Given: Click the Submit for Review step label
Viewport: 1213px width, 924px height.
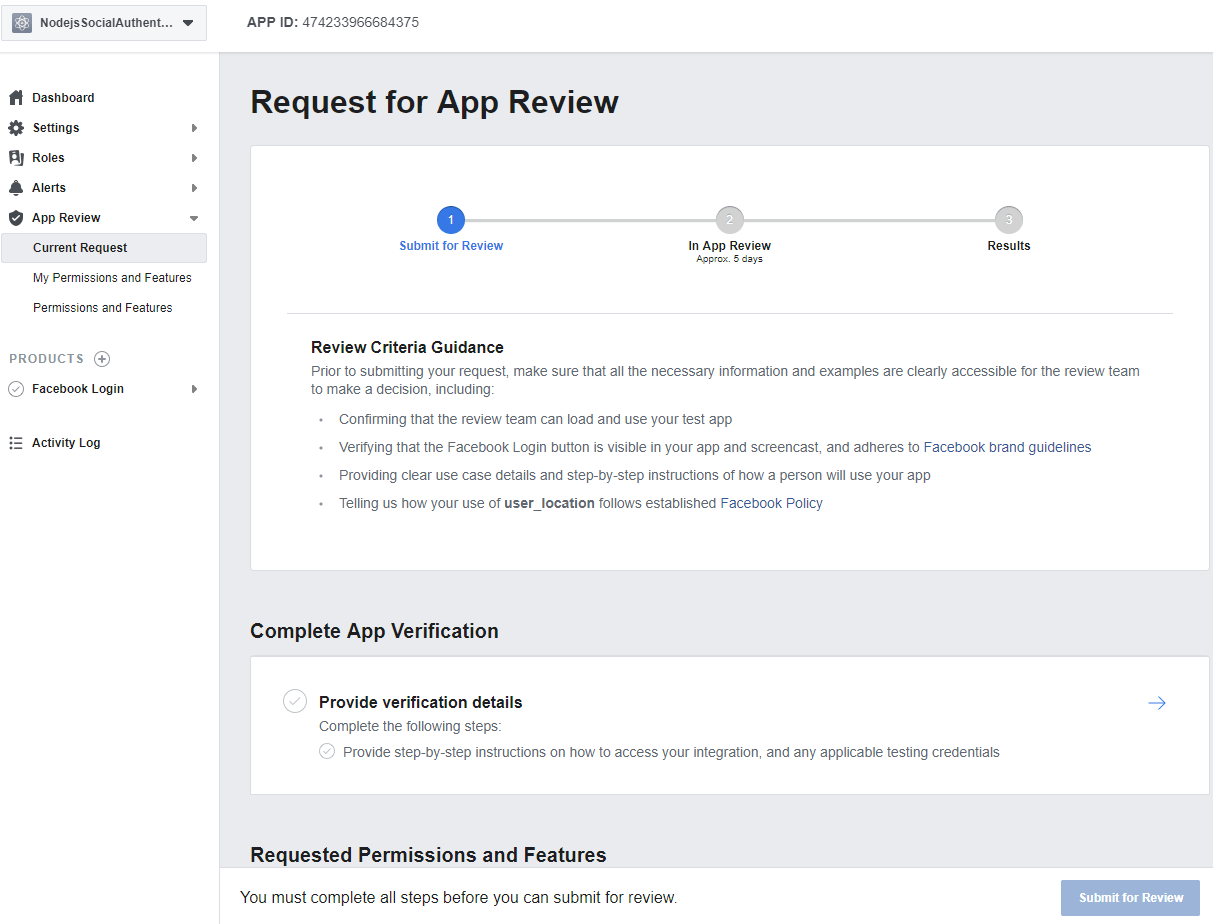Looking at the screenshot, I should [451, 246].
